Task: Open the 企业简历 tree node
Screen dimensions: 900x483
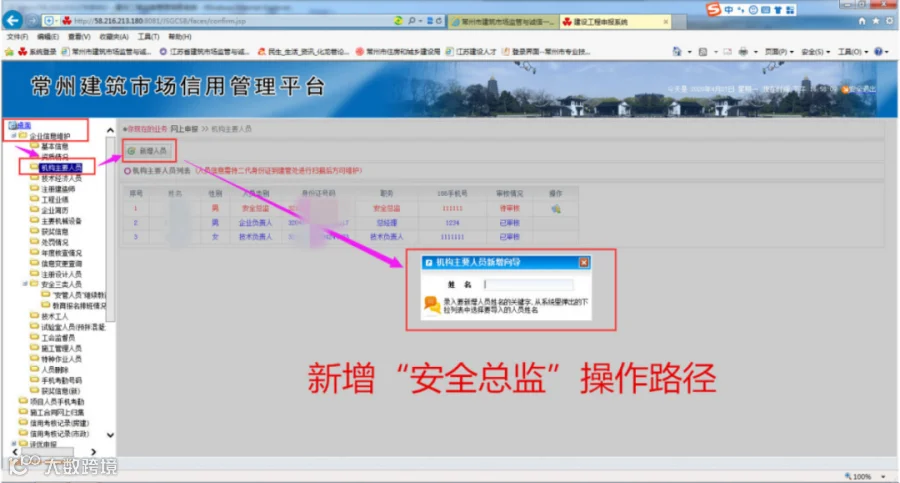Action: coord(55,210)
